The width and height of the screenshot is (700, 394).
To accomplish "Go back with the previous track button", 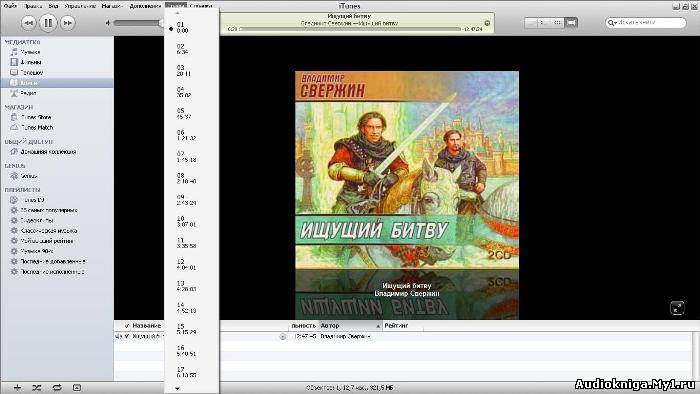I will 28,23.
